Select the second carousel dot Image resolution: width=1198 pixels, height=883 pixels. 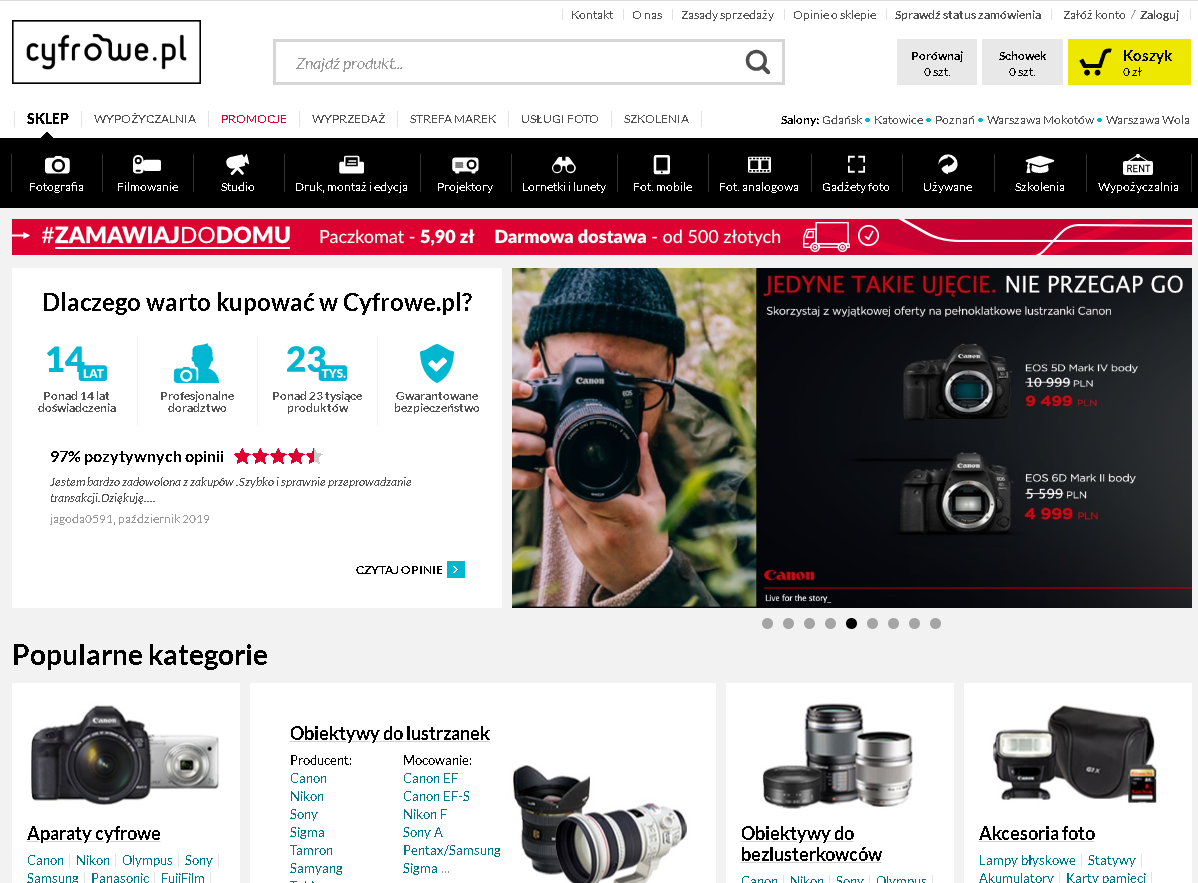point(788,623)
